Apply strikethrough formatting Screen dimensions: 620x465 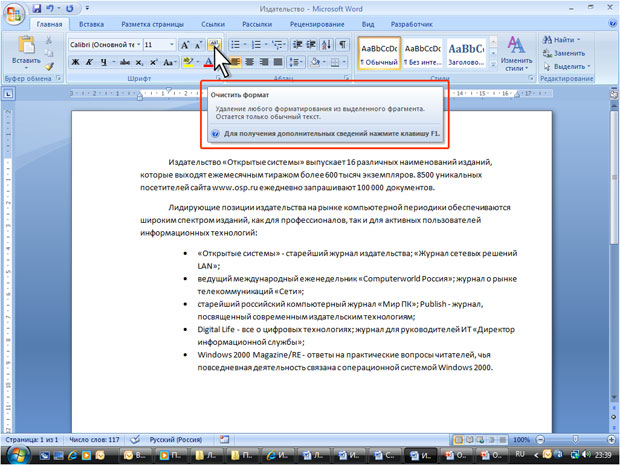pyautogui.click(x=125, y=62)
